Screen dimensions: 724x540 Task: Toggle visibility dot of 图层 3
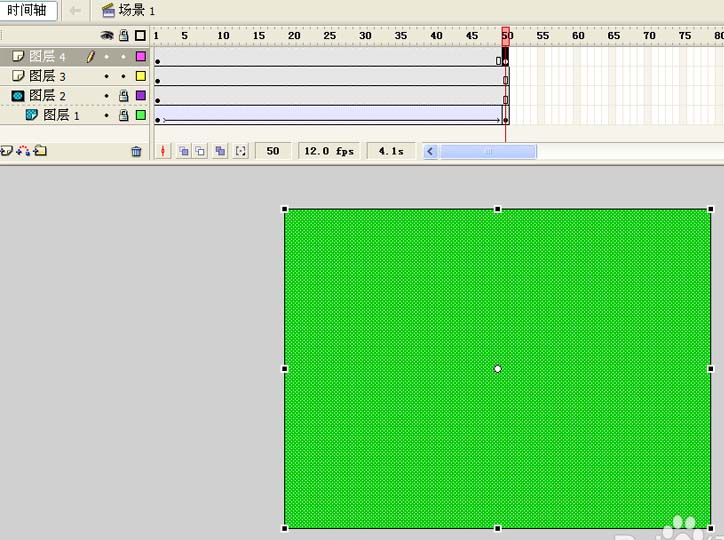coord(107,76)
